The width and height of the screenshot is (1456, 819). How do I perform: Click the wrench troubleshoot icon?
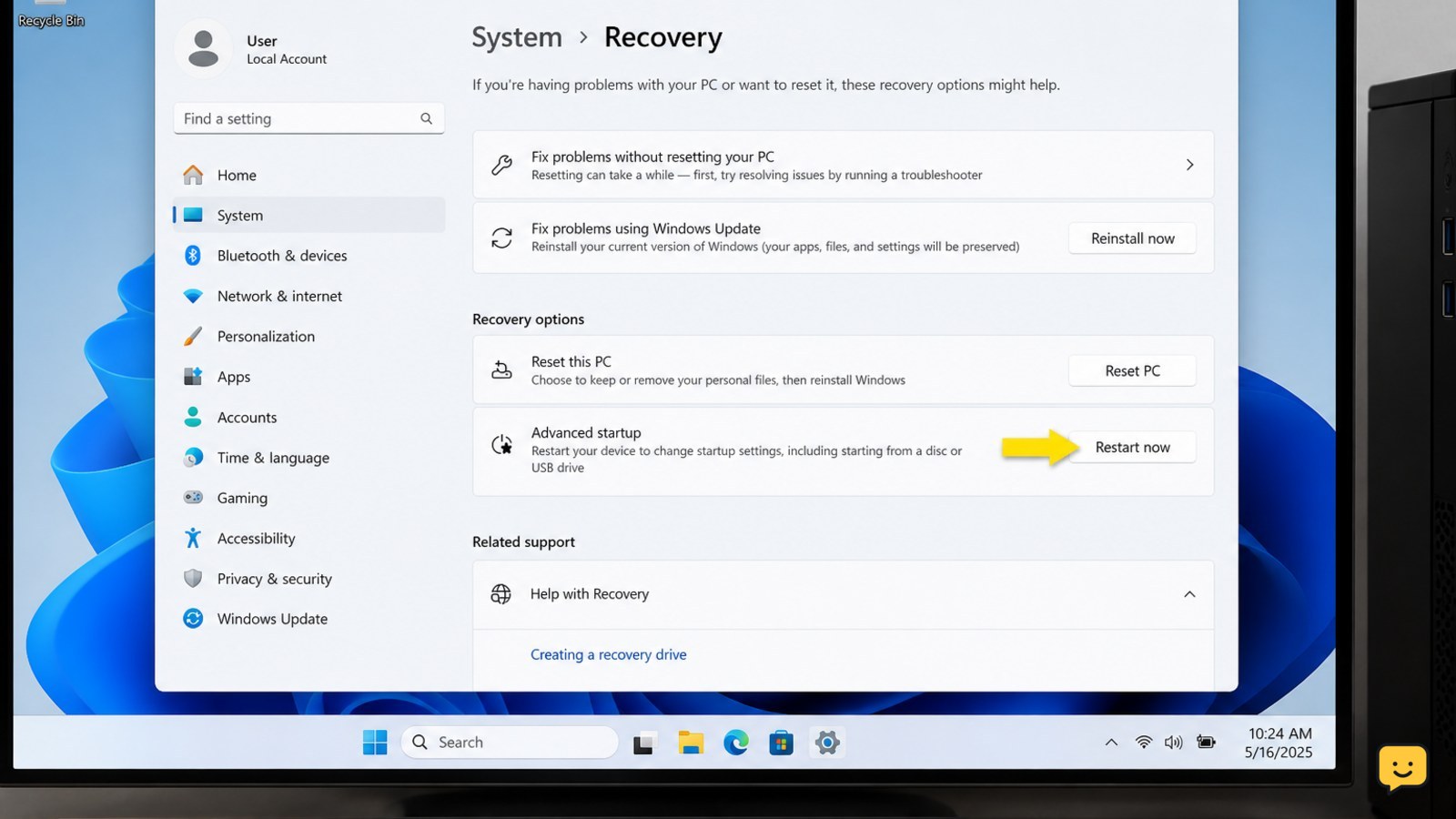(501, 165)
